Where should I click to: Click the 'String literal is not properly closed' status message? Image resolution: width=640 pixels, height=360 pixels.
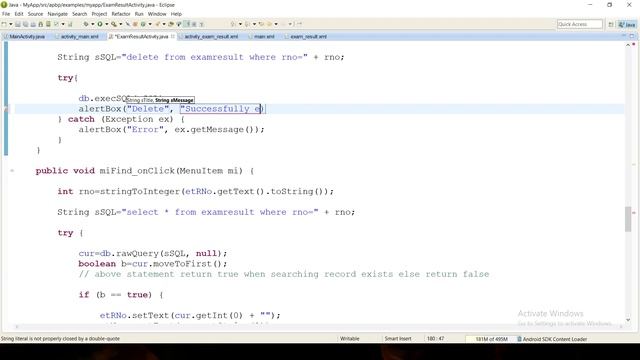click(x=60, y=338)
